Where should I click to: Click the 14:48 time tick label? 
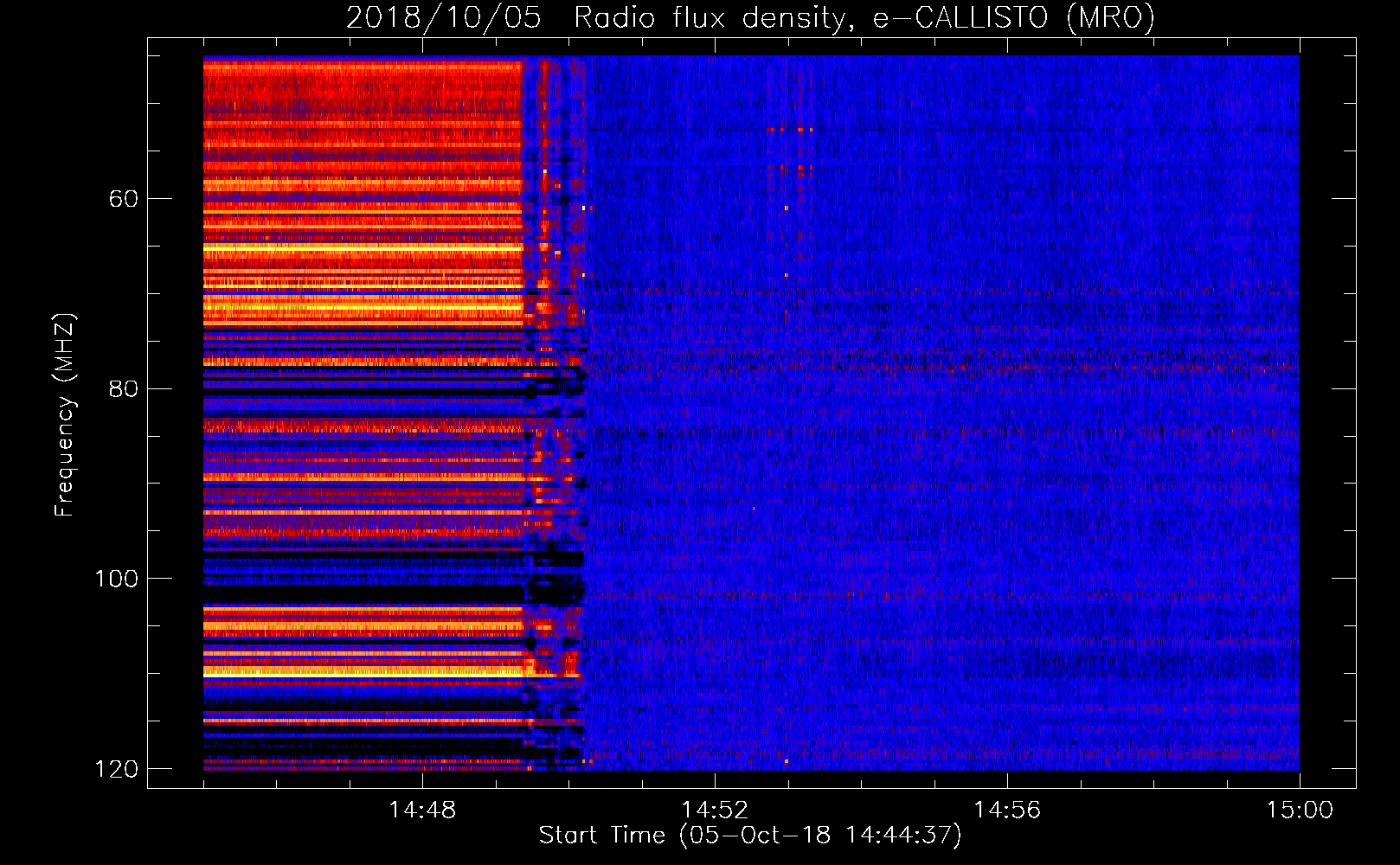coord(422,811)
